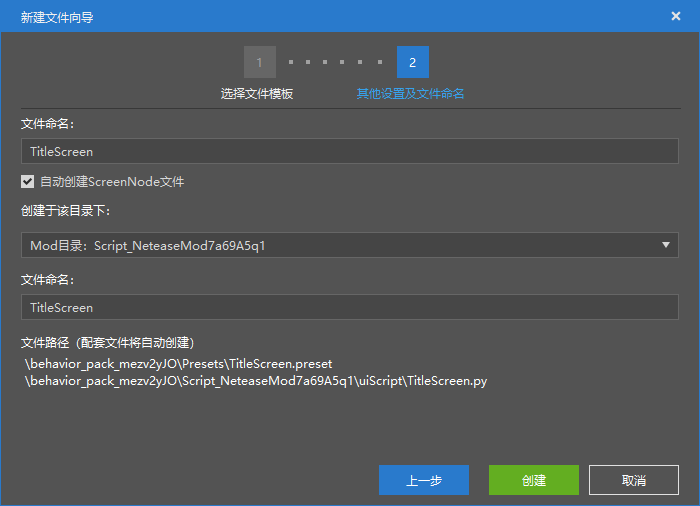The image size is (700, 506).
Task: Select the 其他设置及文件命名 step label
Action: point(410,94)
